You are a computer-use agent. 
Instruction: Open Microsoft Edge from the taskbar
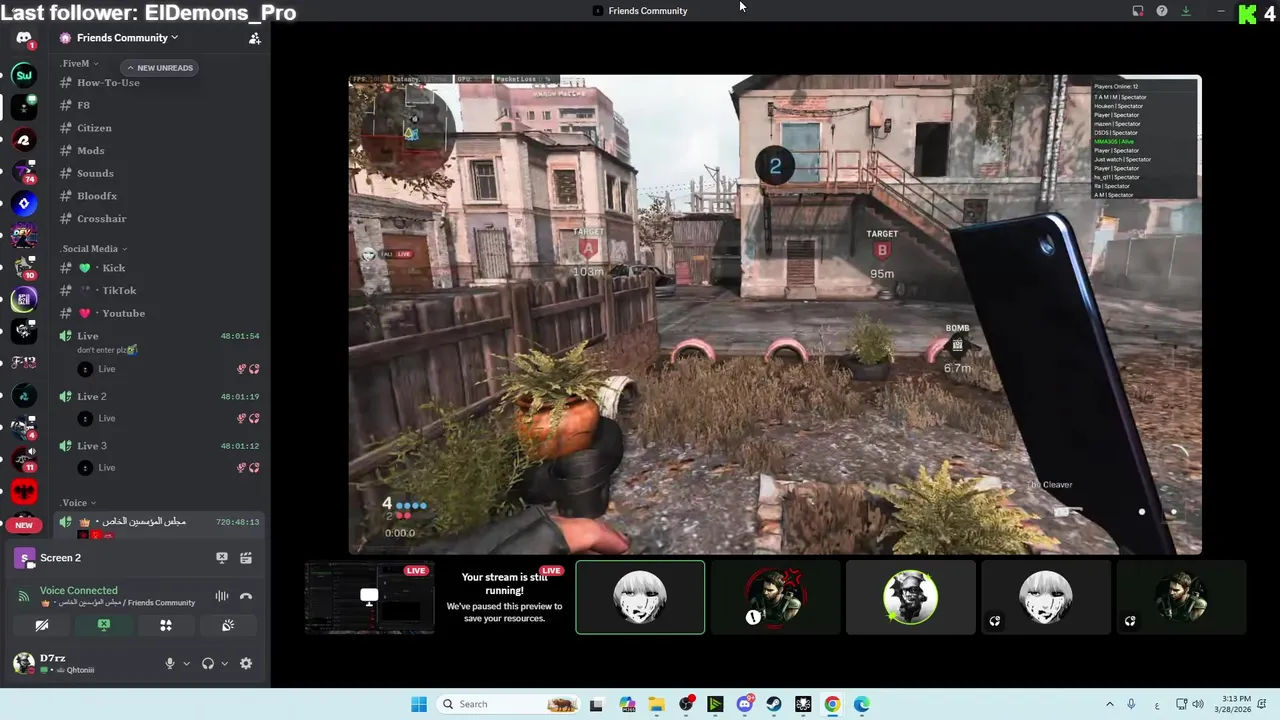point(862,704)
